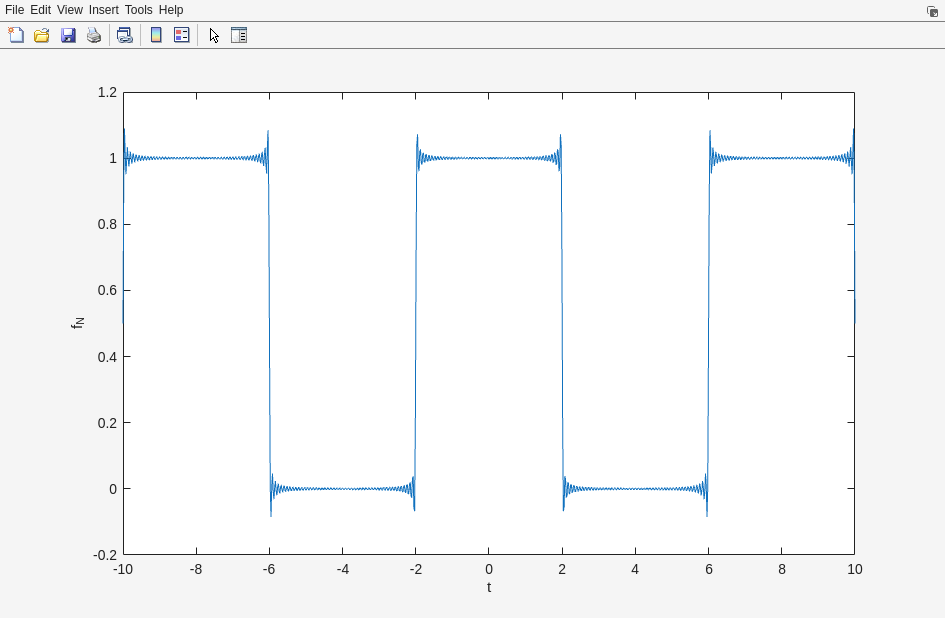This screenshot has height=618, width=945.
Task: Expand the Tools menu
Action: point(139,10)
